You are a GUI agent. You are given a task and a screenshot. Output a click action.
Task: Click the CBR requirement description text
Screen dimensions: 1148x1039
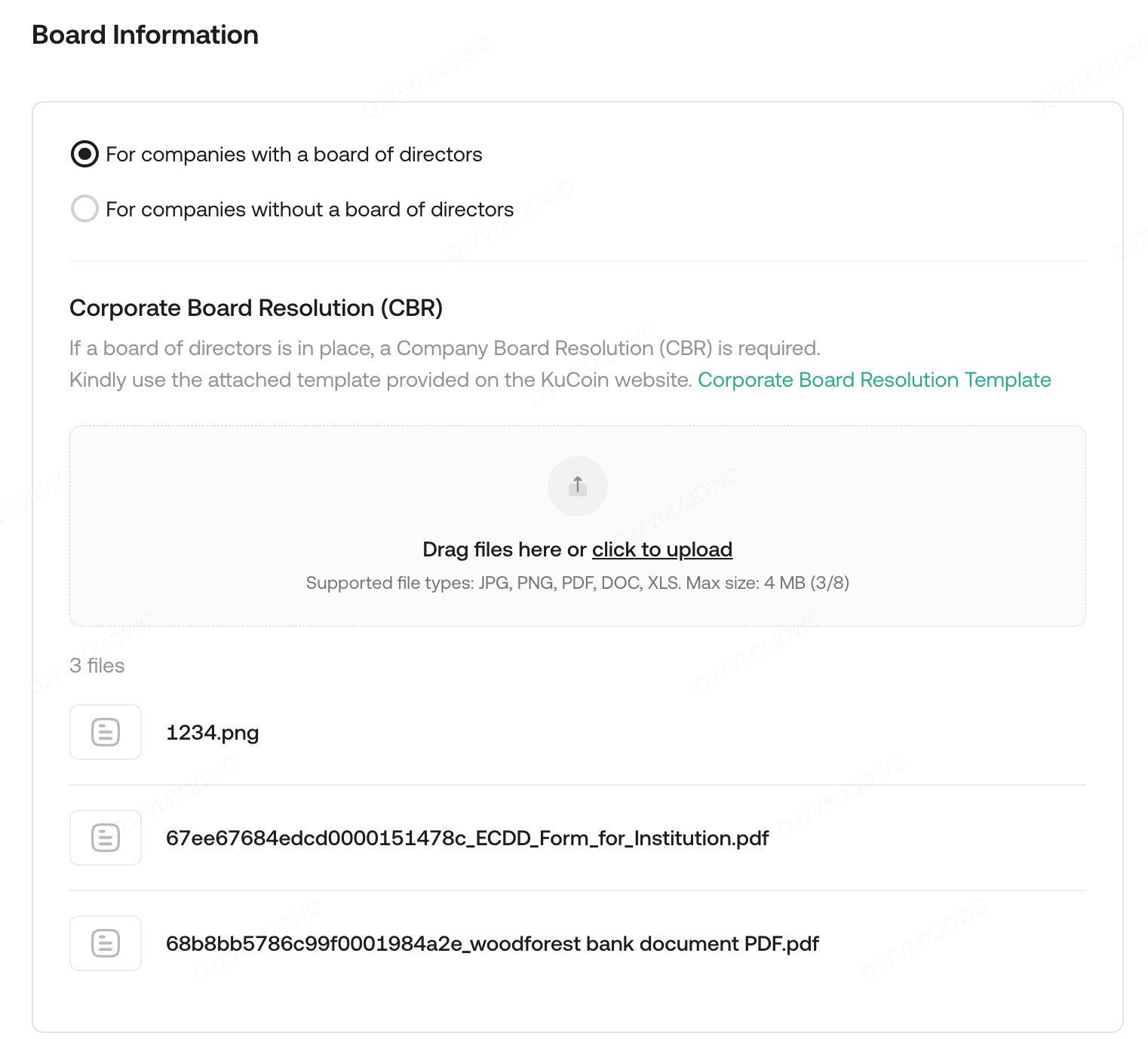(x=444, y=348)
